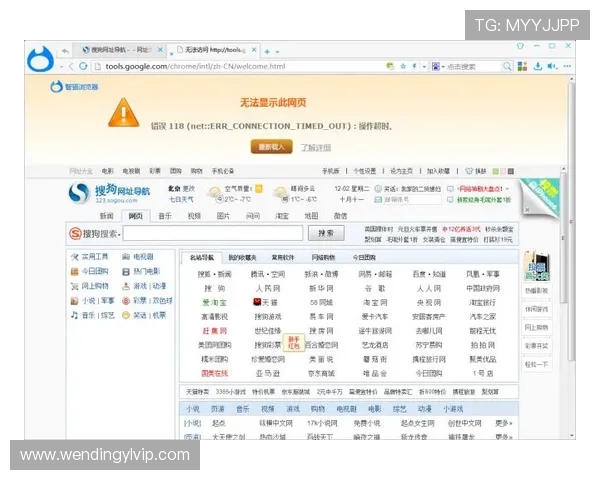600x480 pixels.
Task: Switch to the 常用软件 tab
Action: tap(283, 258)
